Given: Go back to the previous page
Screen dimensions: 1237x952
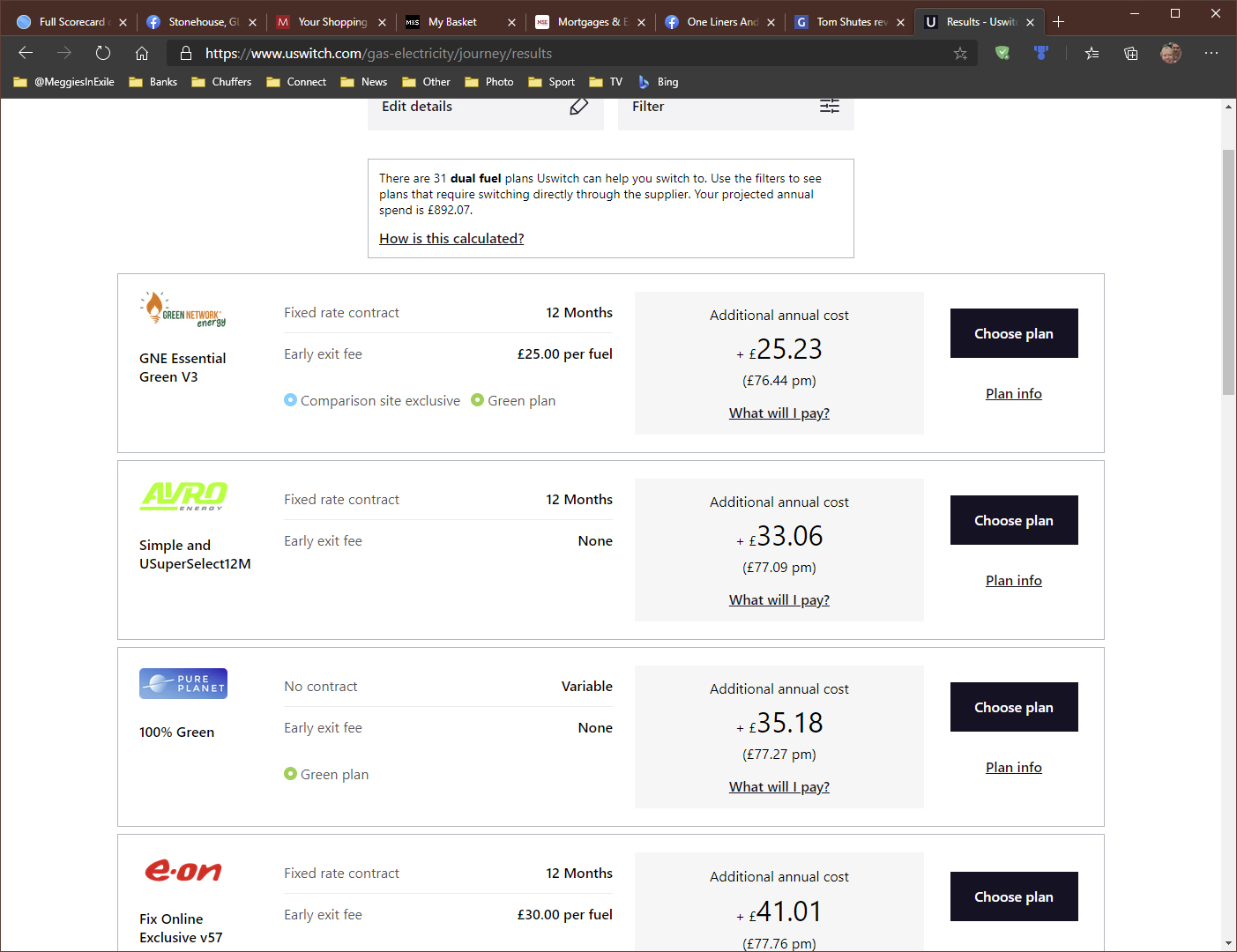Looking at the screenshot, I should tap(26, 53).
